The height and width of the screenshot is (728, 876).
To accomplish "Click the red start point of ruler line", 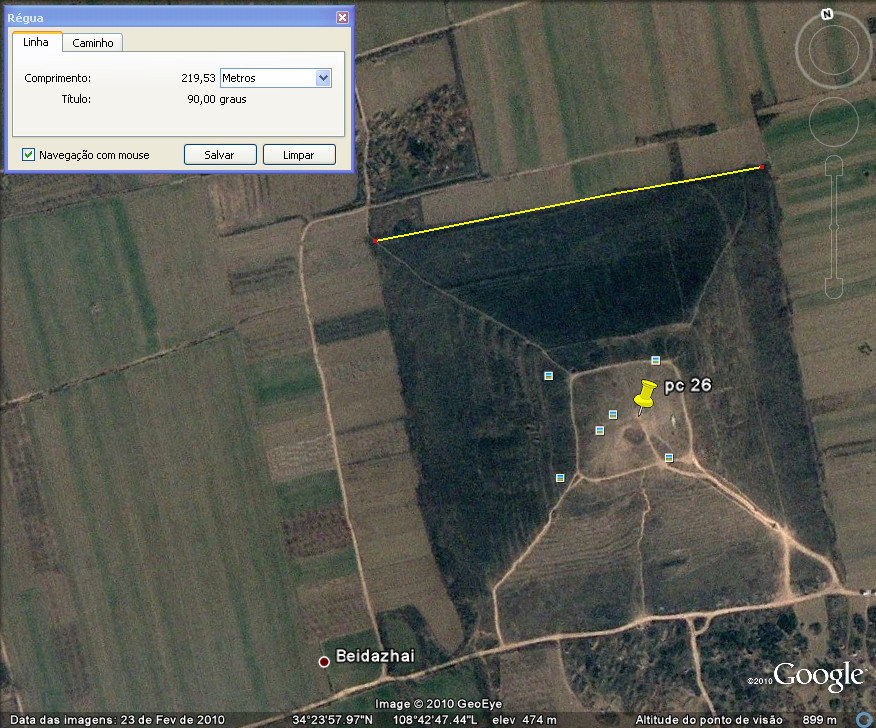I will 375,241.
